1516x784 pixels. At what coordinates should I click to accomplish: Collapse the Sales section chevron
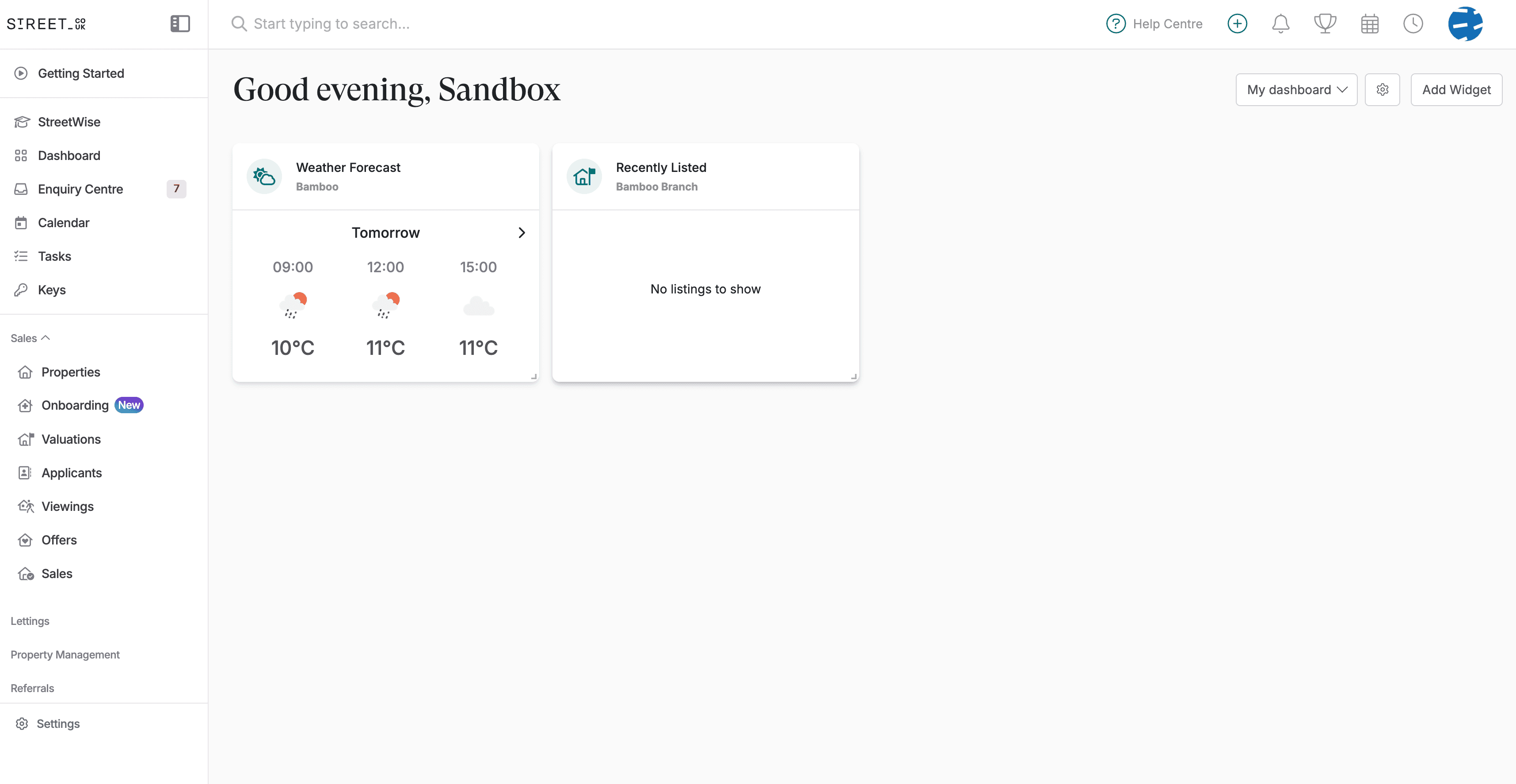point(46,337)
